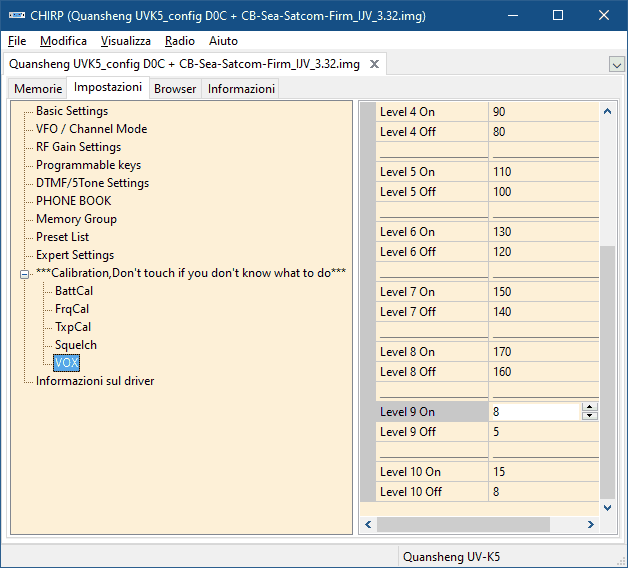Screen dimensions: 628x568
Task: Decrease the Level 9 On value
Action: pyautogui.click(x=589, y=416)
